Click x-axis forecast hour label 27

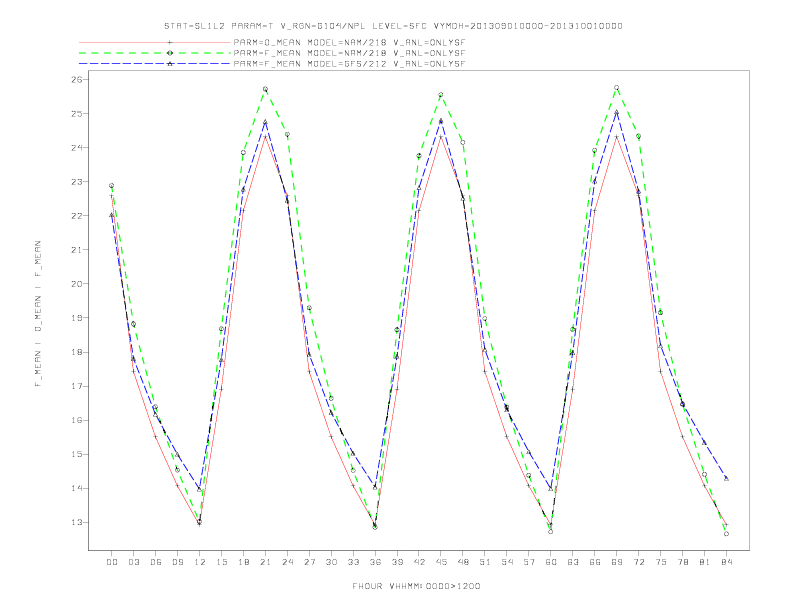[309, 562]
